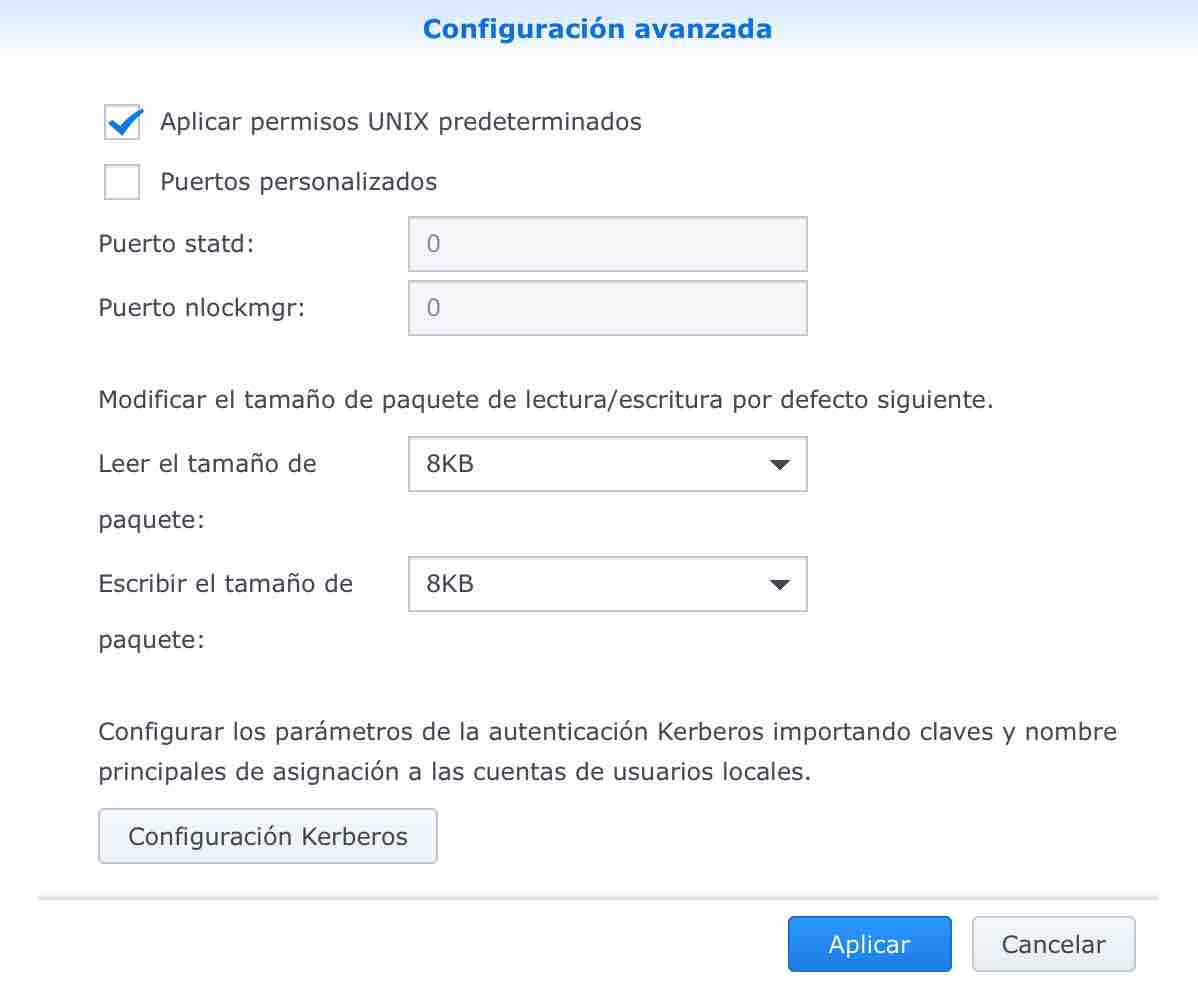
Task: Click the "Puerto nlockmgr:" label
Action: (201, 308)
